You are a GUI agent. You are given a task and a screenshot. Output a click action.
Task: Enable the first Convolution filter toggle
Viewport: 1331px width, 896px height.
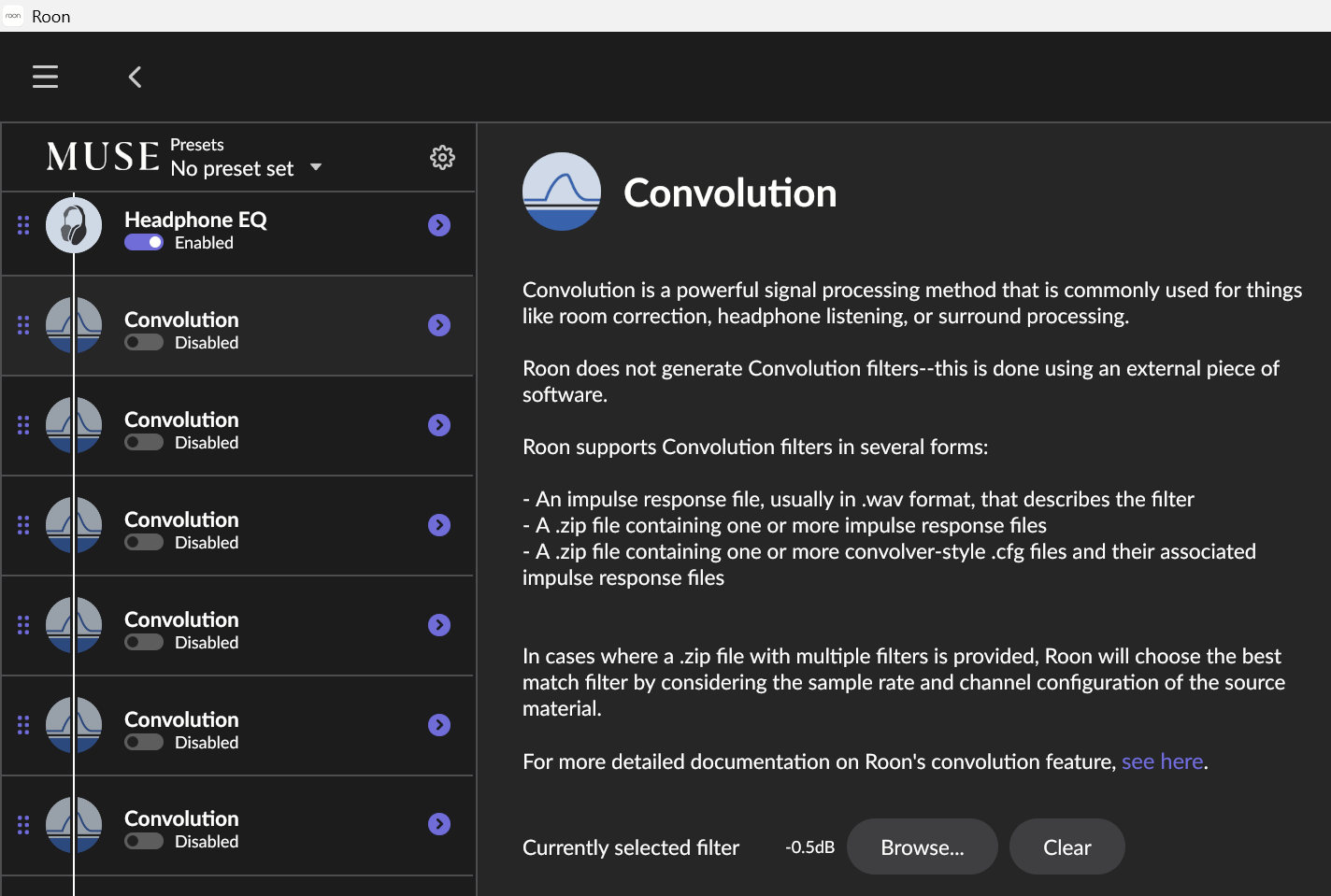point(144,343)
